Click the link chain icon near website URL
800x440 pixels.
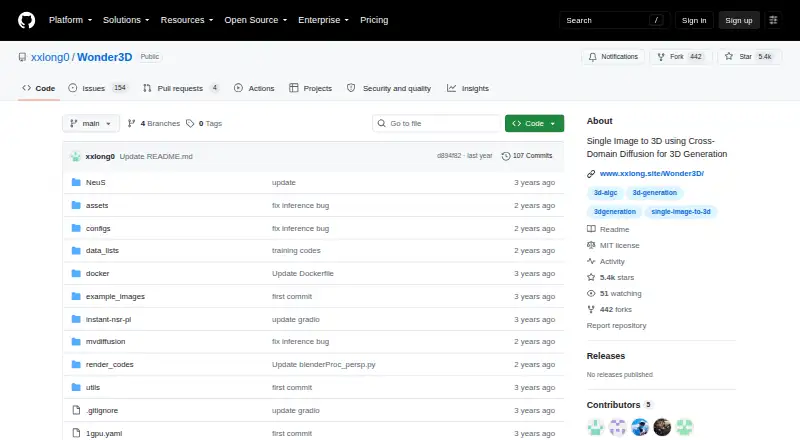point(591,174)
